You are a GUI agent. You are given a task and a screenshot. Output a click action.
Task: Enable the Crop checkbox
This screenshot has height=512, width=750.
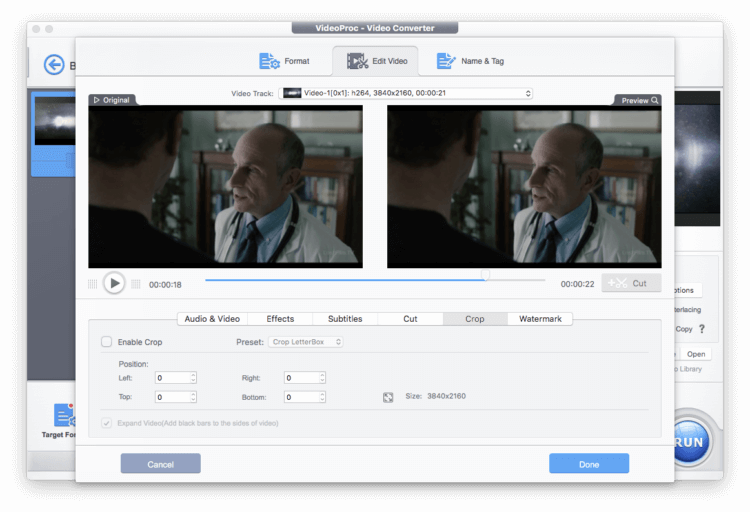[106, 342]
